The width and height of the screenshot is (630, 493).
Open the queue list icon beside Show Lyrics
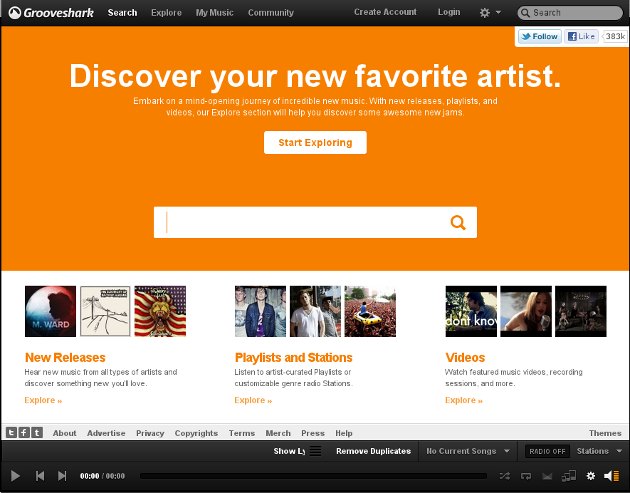[x=315, y=451]
